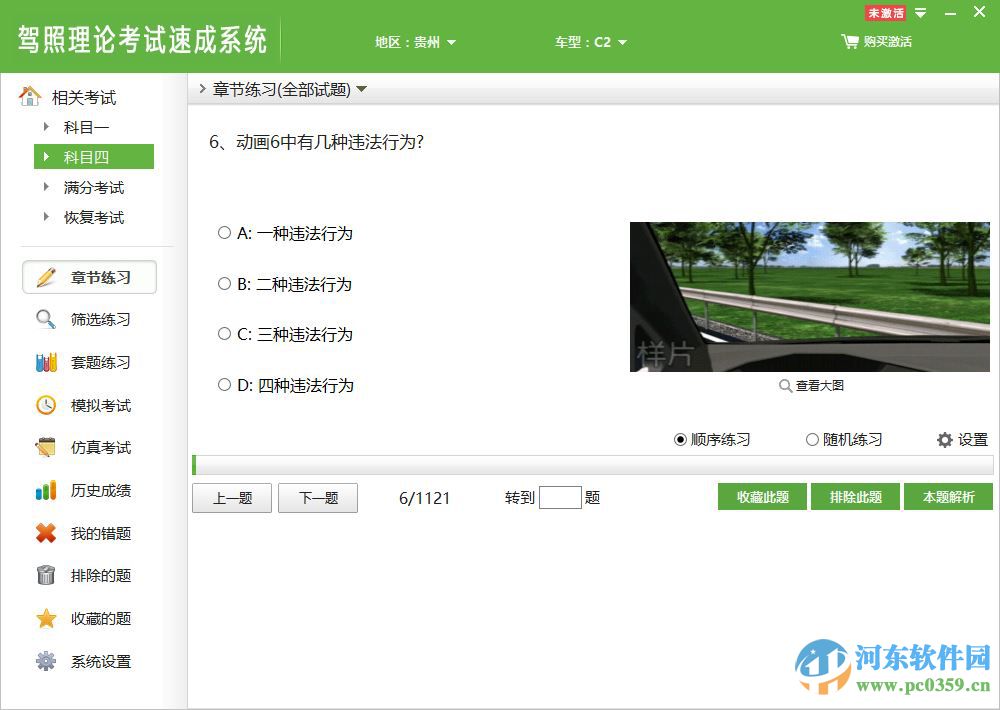Image resolution: width=1000 pixels, height=710 pixels.
Task: Open 仿真考试 simulation exam
Action: [89, 448]
